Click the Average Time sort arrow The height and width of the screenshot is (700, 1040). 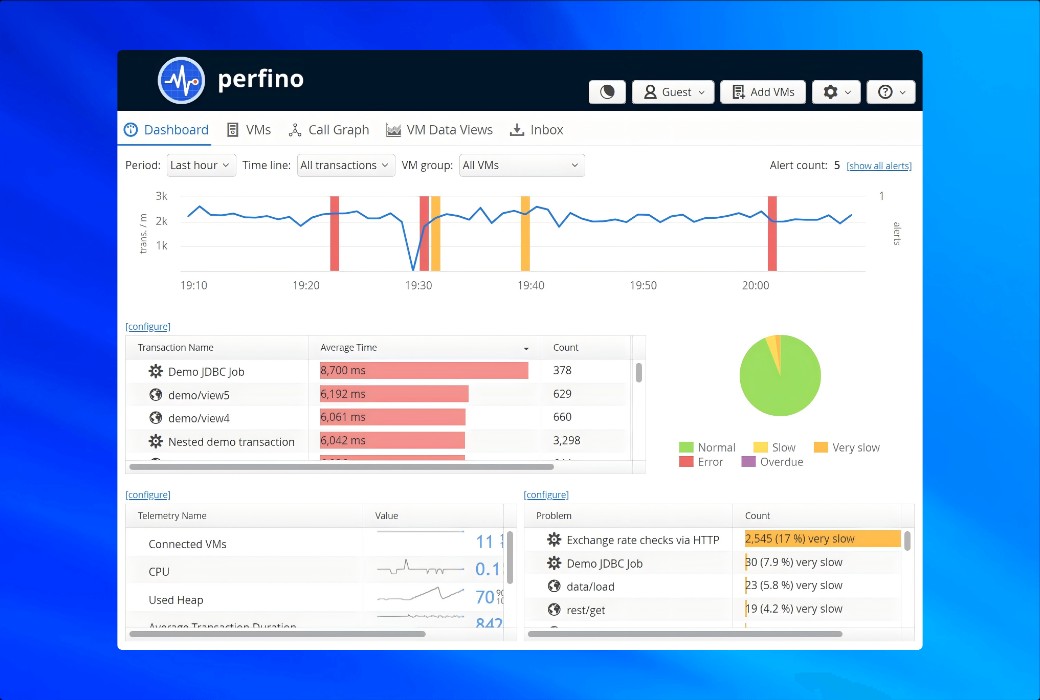tap(526, 348)
